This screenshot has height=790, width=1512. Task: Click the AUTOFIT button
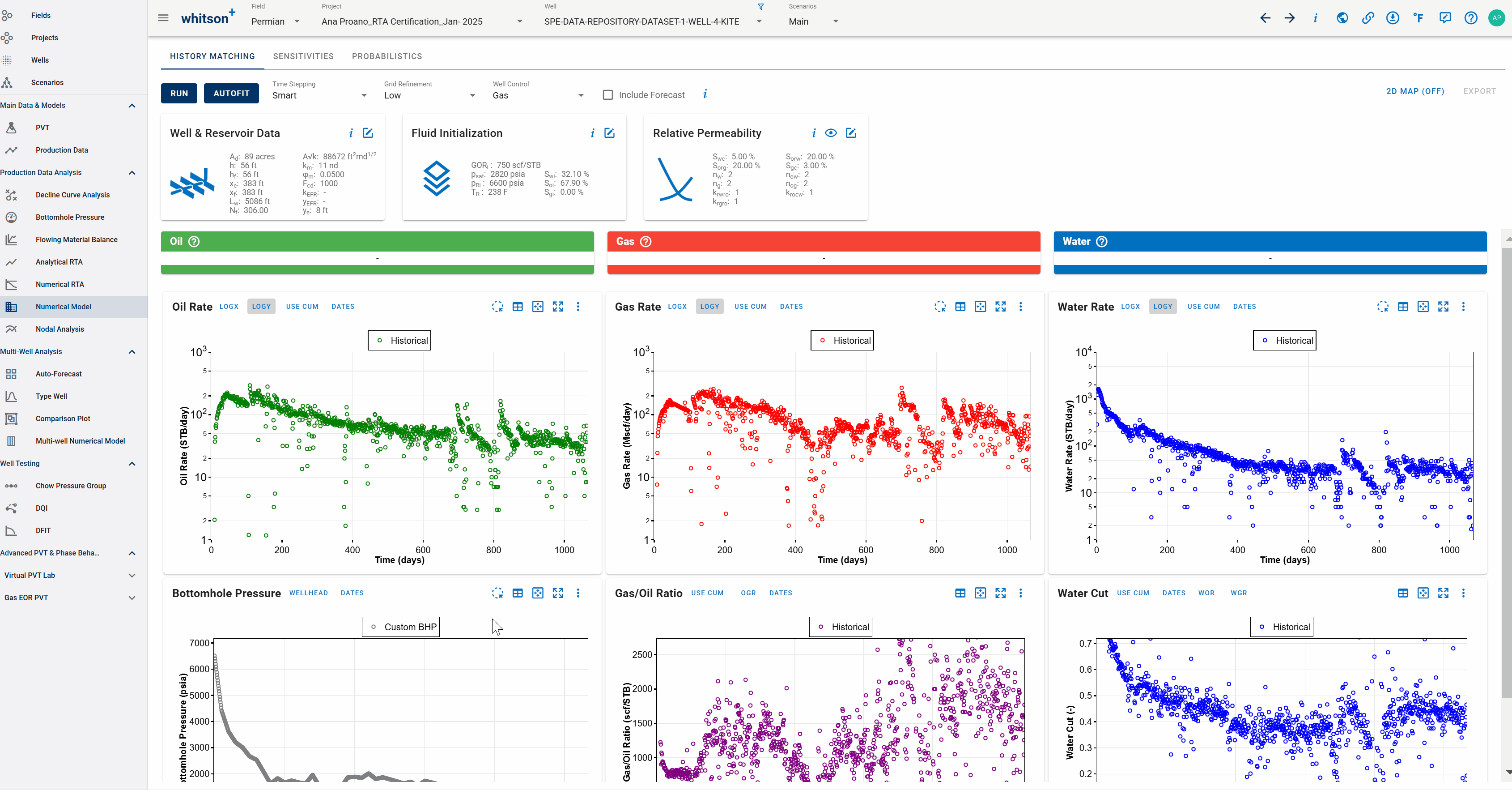coord(231,94)
